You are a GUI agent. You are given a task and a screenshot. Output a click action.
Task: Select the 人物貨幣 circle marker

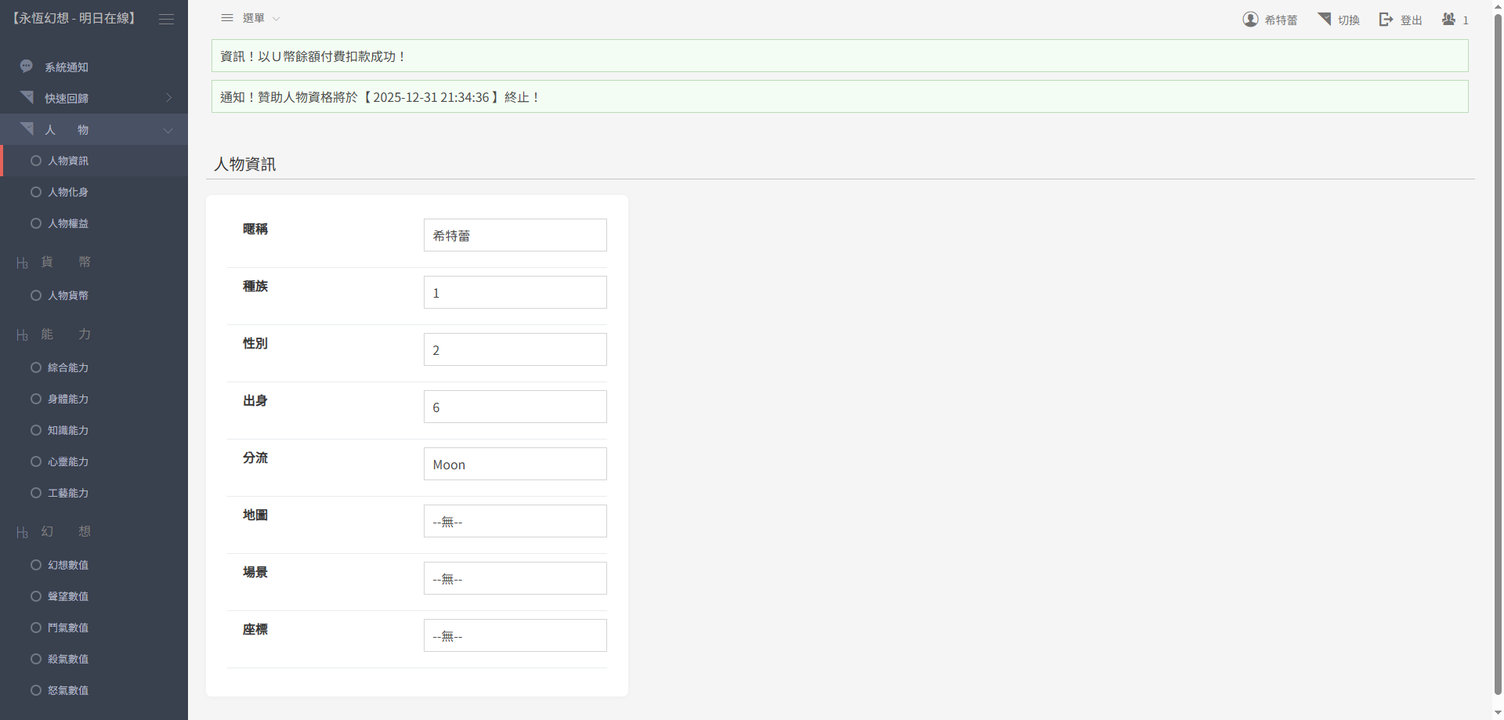pyautogui.click(x=36, y=295)
